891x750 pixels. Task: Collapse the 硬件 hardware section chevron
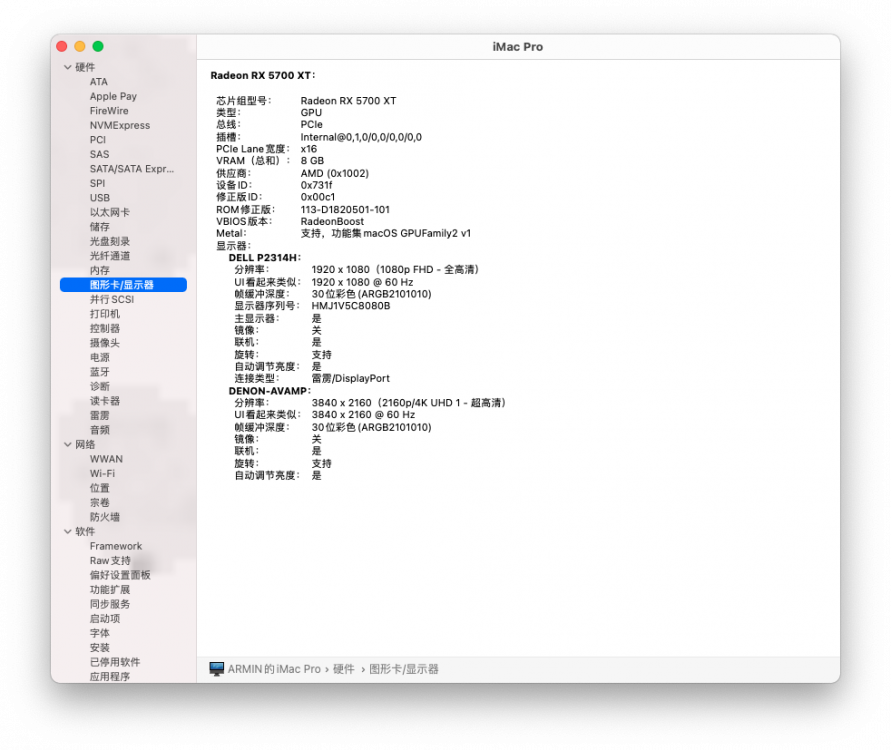coord(68,67)
